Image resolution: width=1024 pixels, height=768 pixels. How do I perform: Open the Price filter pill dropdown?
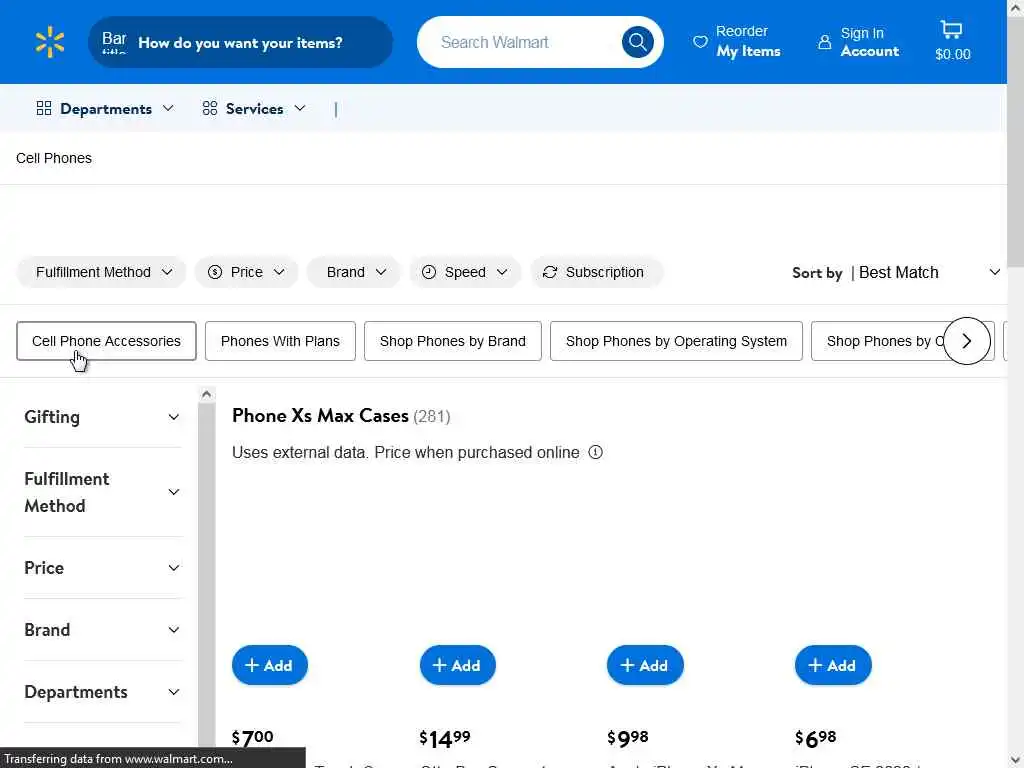[x=246, y=272]
